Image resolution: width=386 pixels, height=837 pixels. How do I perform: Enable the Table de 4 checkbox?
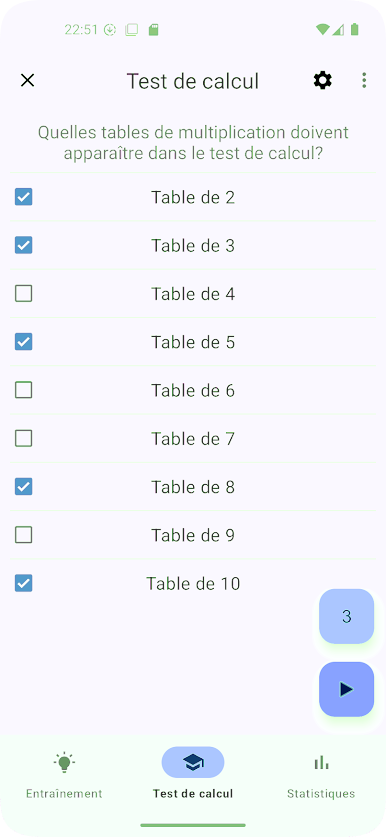pos(23,294)
